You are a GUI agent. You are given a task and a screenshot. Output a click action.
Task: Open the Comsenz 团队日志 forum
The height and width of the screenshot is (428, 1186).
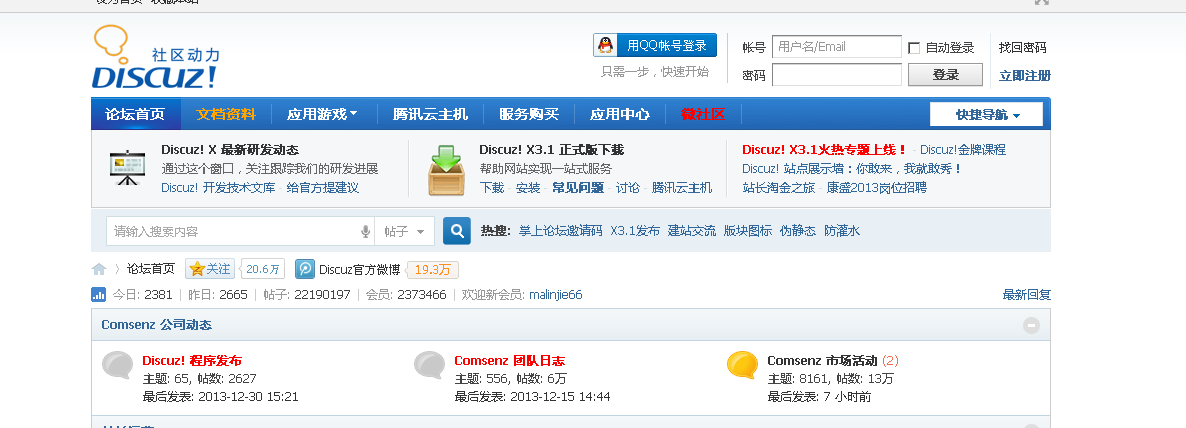pyautogui.click(x=510, y=361)
